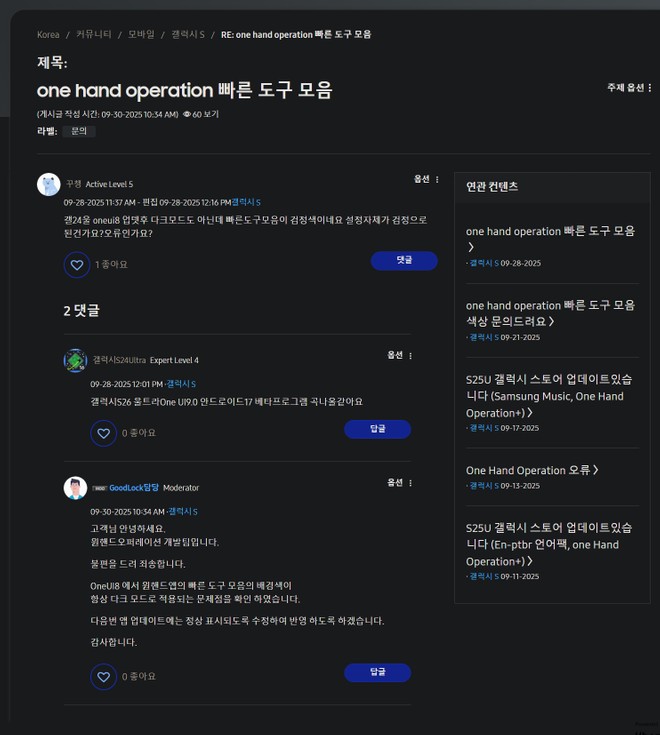The image size is (660, 735).
Task: Navigate to Korea breadcrumb link
Action: [48, 35]
